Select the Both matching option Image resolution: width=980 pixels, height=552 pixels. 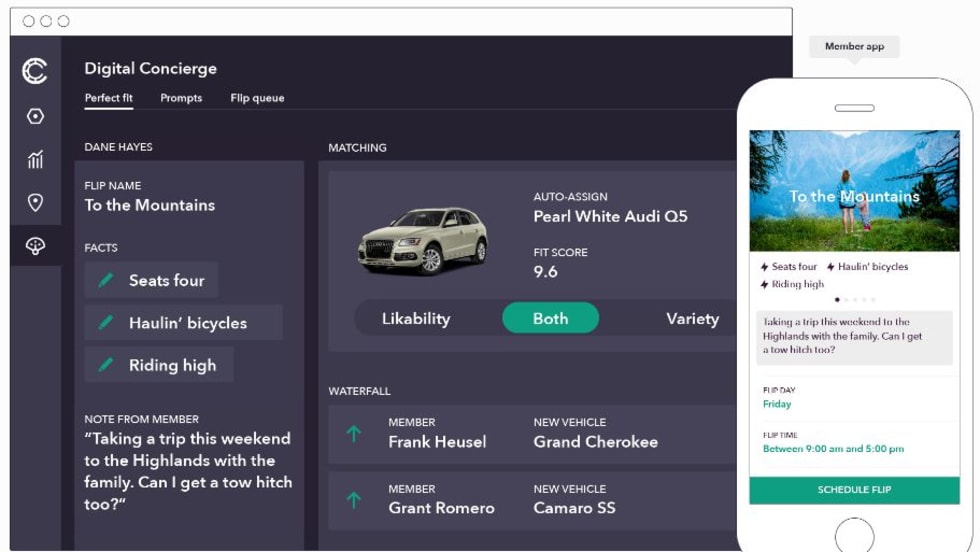click(550, 319)
